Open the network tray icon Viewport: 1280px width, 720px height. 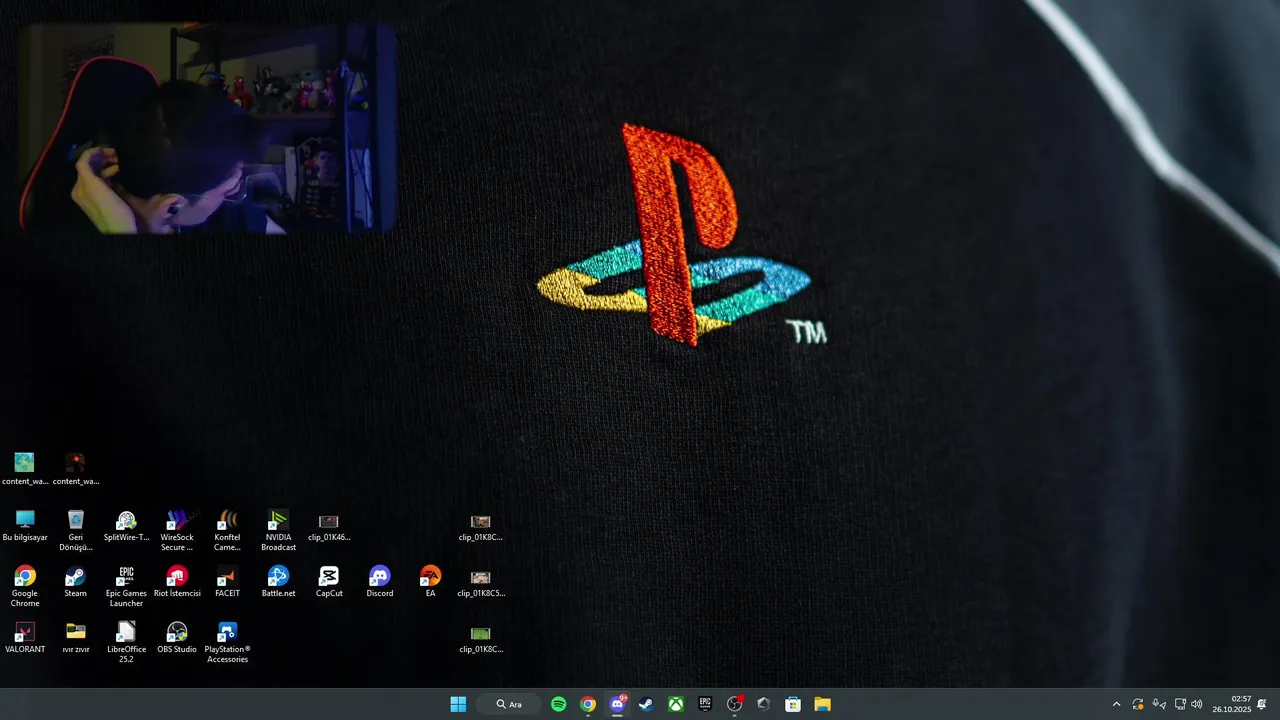pyautogui.click(x=1180, y=704)
